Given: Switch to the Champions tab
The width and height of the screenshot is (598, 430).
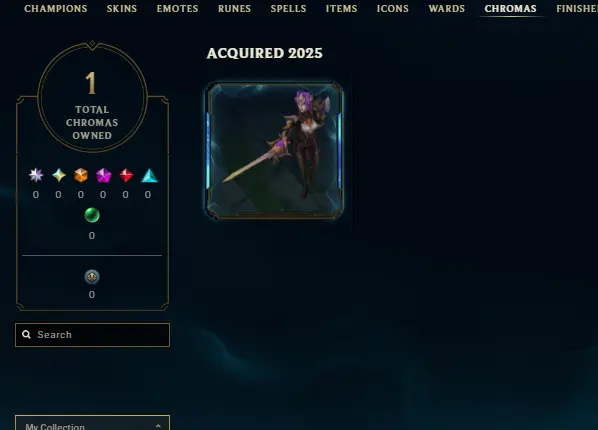Looking at the screenshot, I should click(56, 8).
